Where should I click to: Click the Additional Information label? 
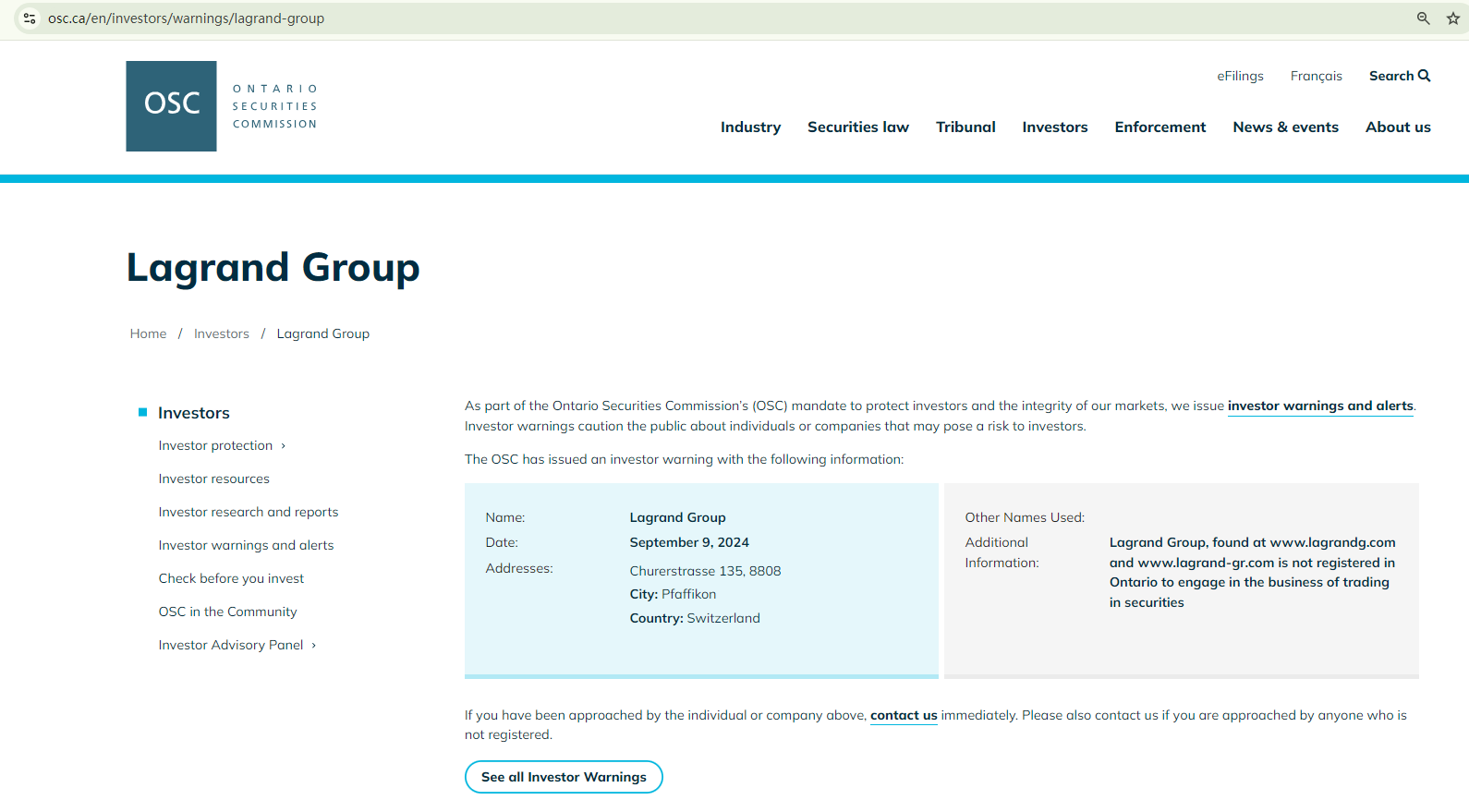point(1002,552)
